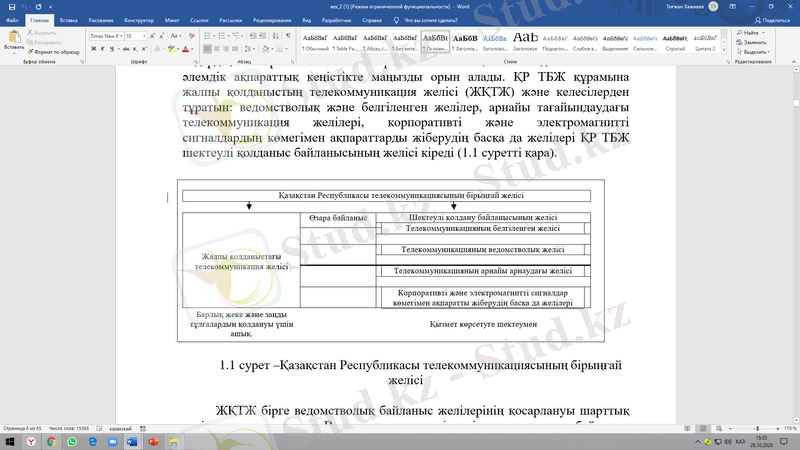The width and height of the screenshot is (800, 450).
Task: Select the Заголовок heading style thumbnail
Action: 526,40
